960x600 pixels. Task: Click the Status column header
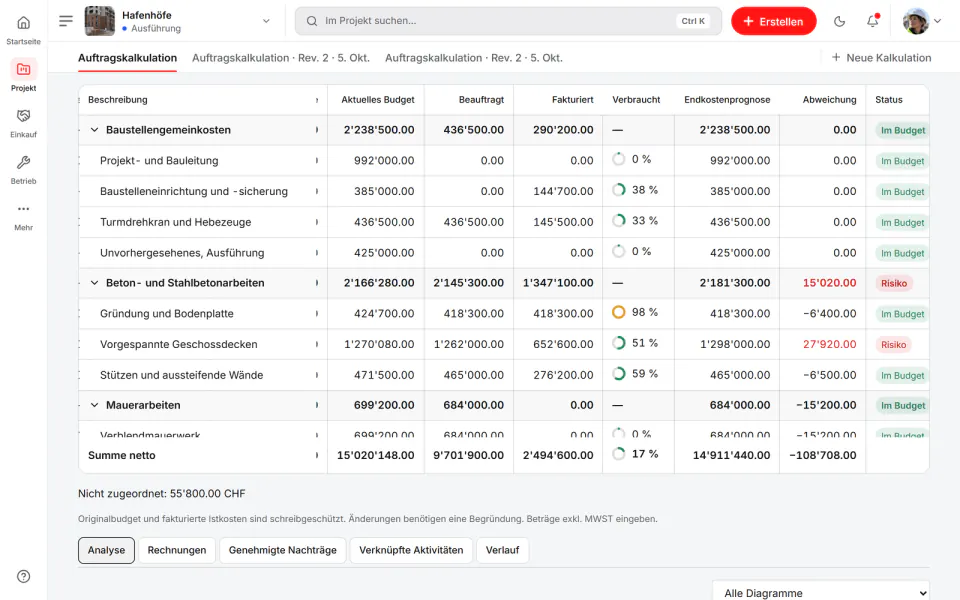coord(888,100)
